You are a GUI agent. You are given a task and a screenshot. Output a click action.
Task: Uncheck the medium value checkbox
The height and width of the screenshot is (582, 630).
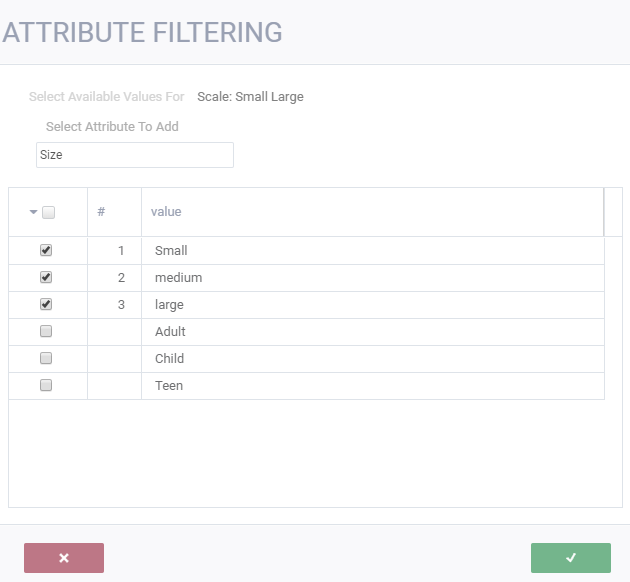[x=46, y=278]
